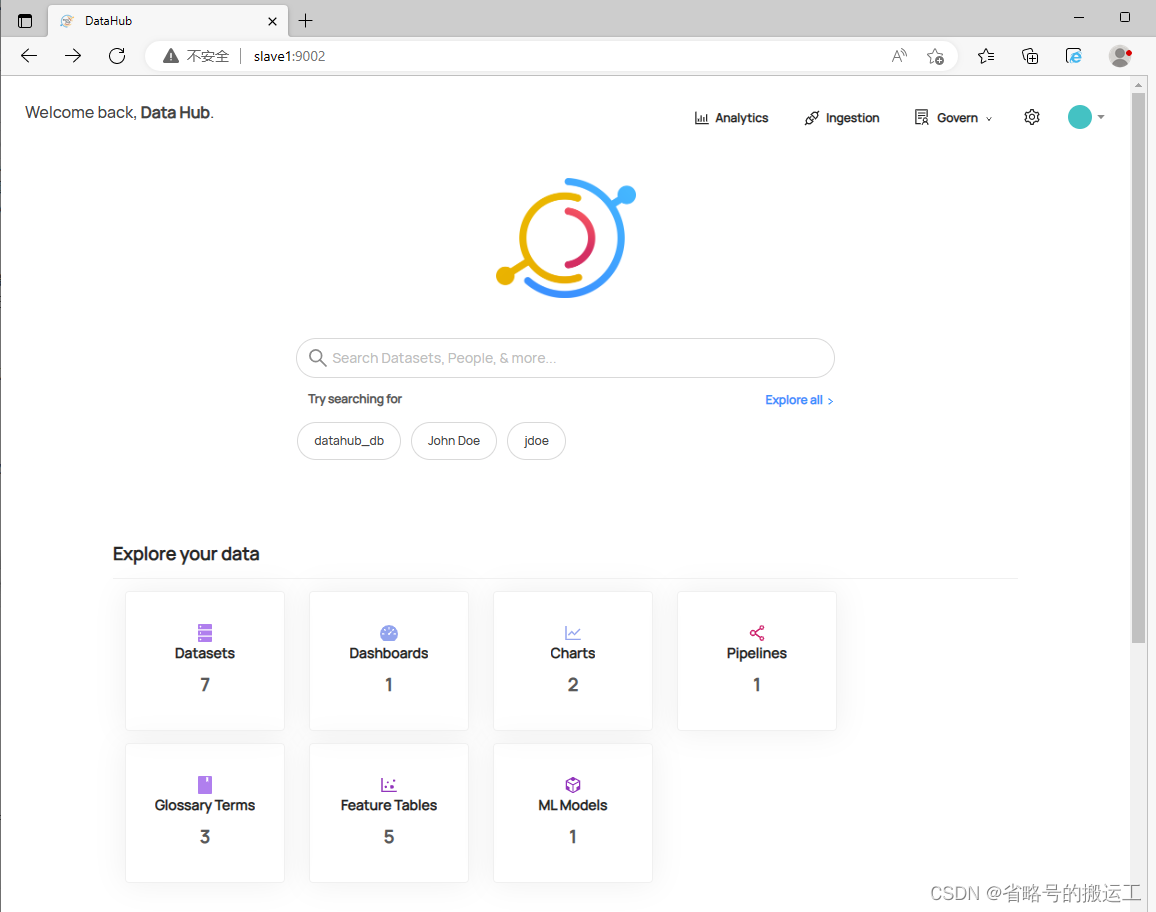Viewport: 1156px width, 912px height.
Task: Go back using browser back arrow
Action: (29, 56)
